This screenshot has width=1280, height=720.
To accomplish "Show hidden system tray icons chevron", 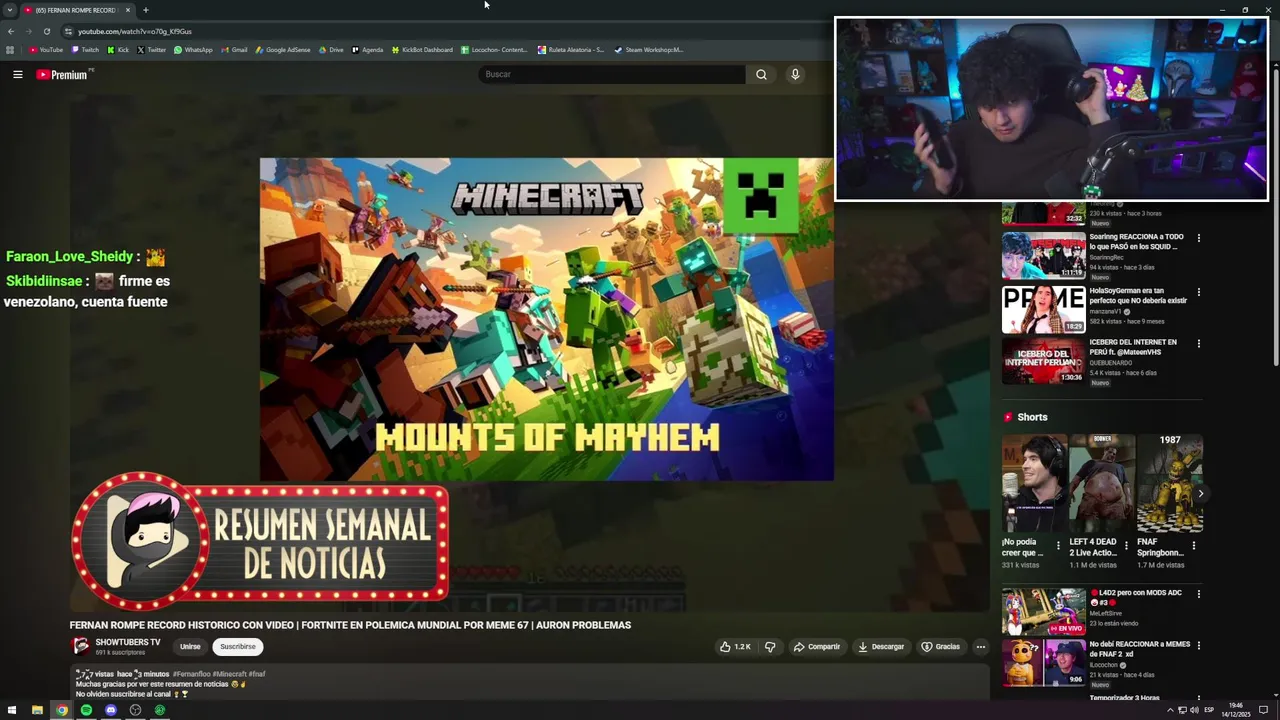I will pyautogui.click(x=1170, y=710).
